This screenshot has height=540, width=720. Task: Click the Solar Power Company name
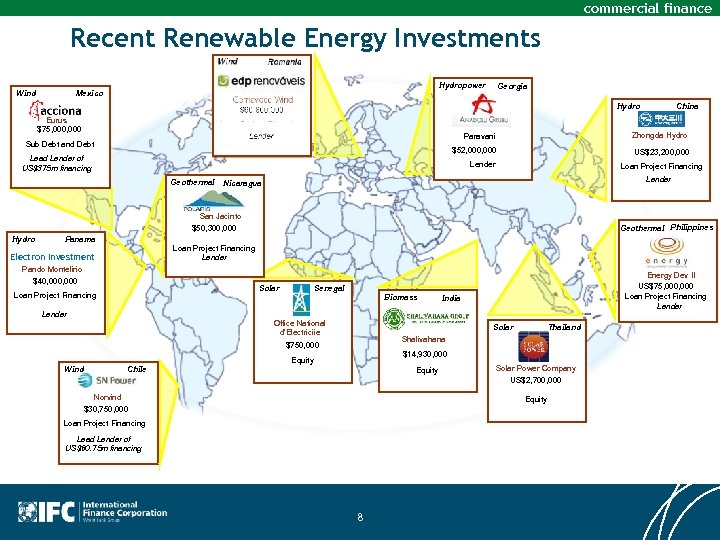tap(535, 368)
